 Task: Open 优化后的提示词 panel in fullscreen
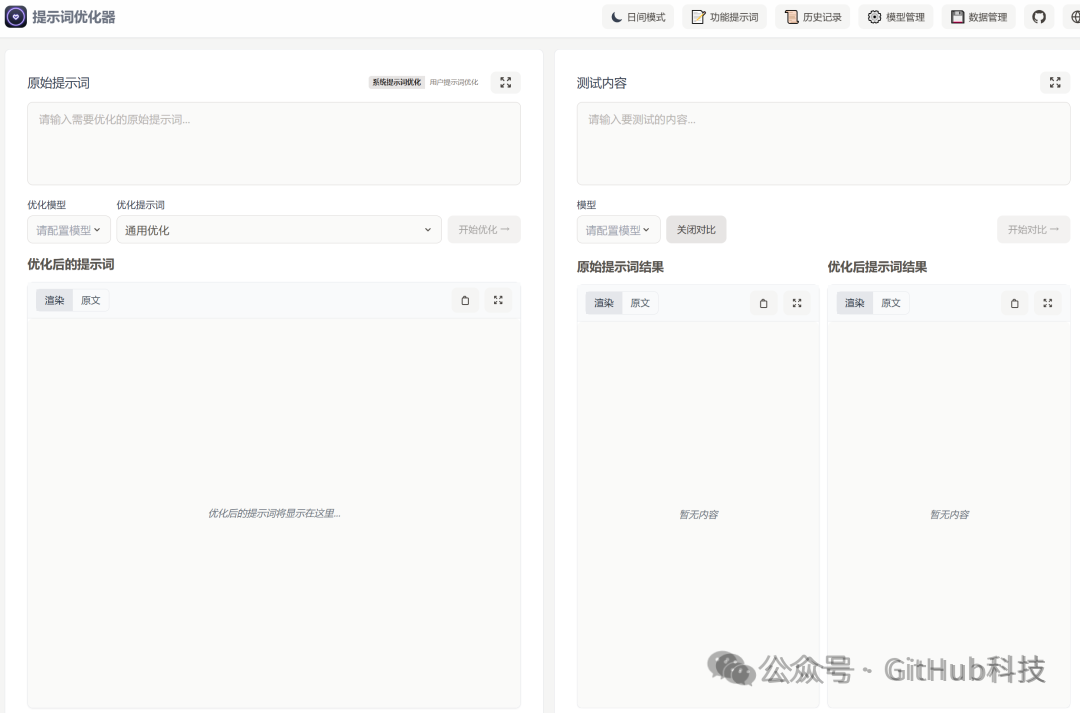pyautogui.click(x=498, y=300)
